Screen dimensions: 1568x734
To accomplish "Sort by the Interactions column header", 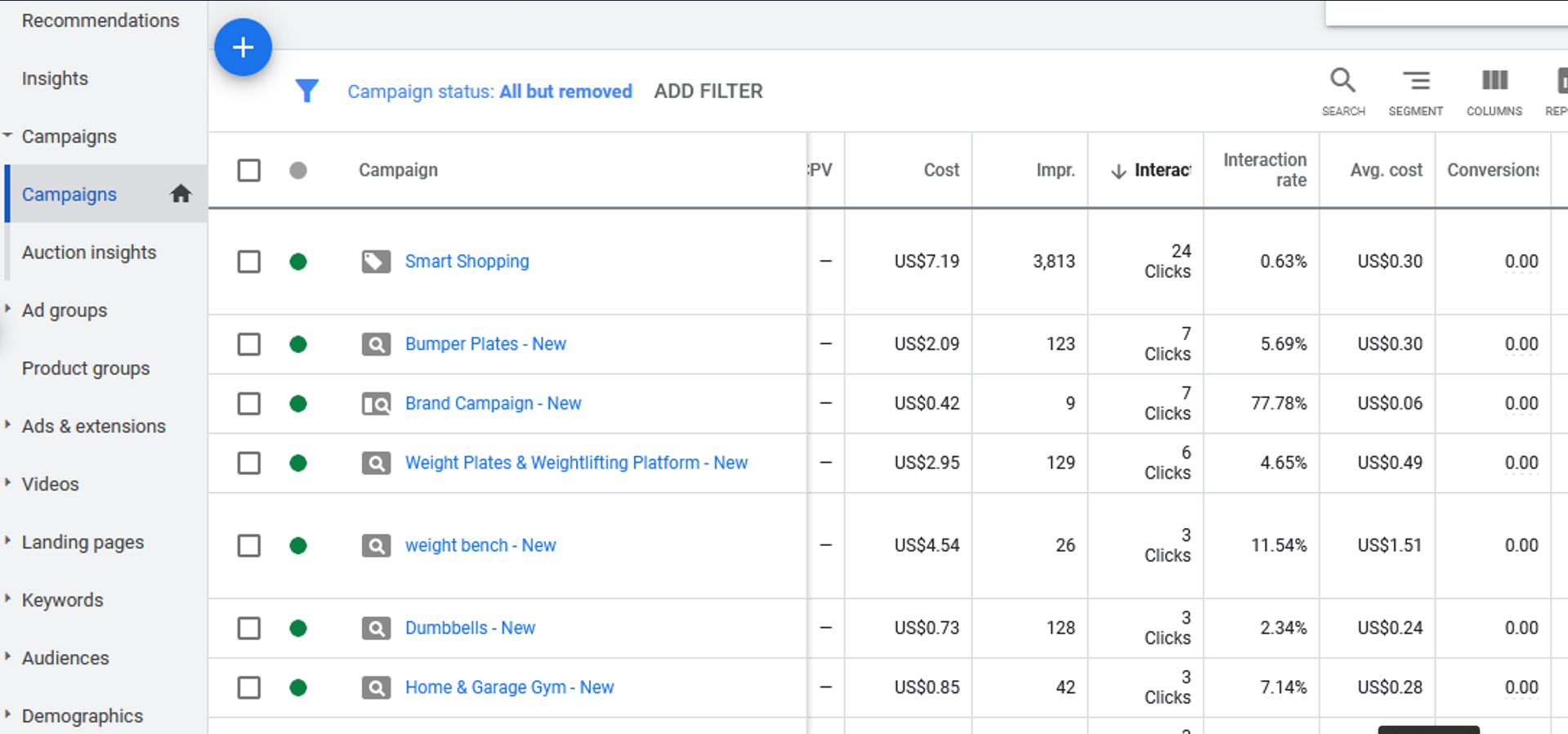I will coord(1161,170).
